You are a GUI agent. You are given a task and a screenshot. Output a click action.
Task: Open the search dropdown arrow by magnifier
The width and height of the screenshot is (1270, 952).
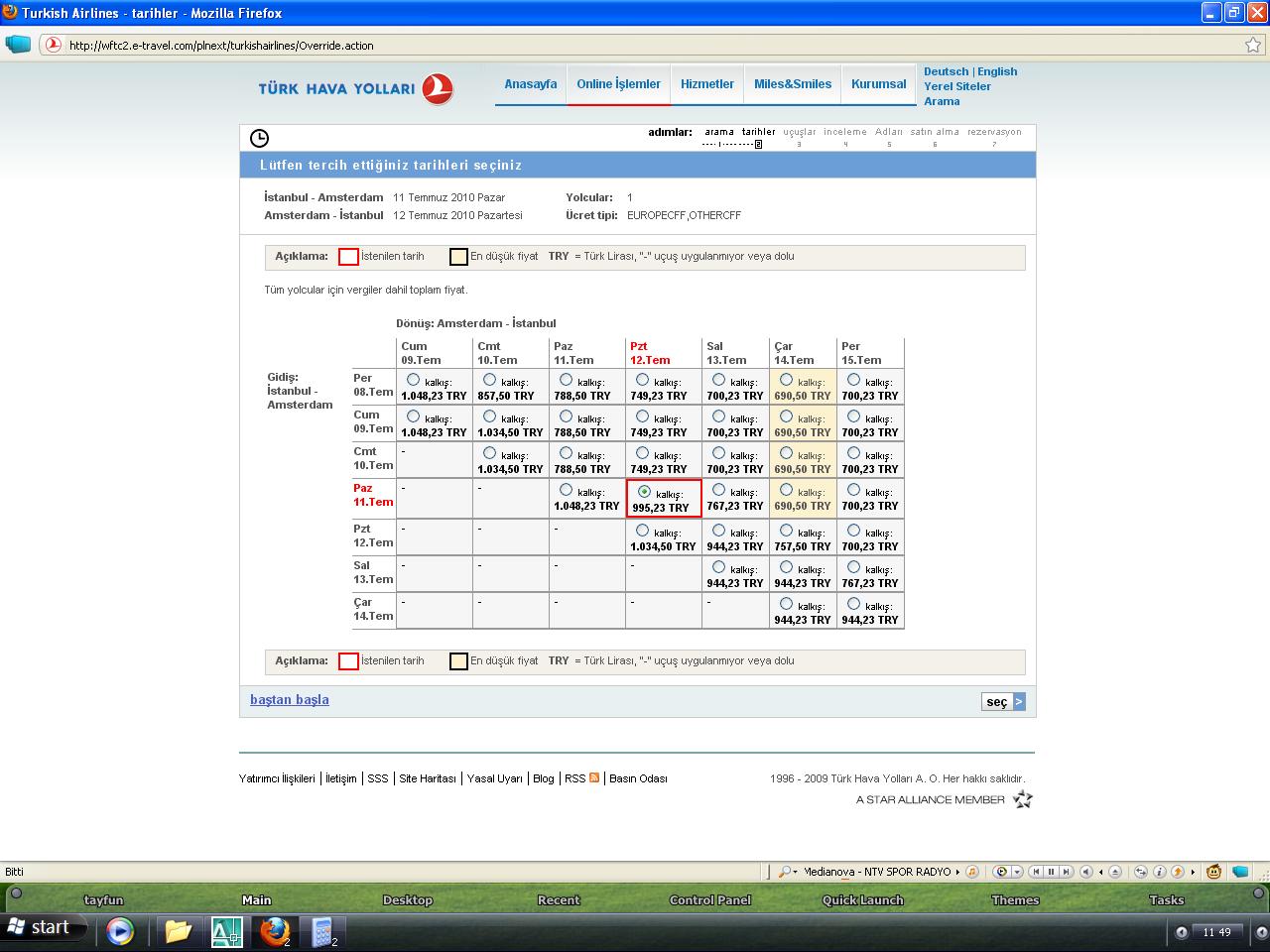tap(795, 873)
